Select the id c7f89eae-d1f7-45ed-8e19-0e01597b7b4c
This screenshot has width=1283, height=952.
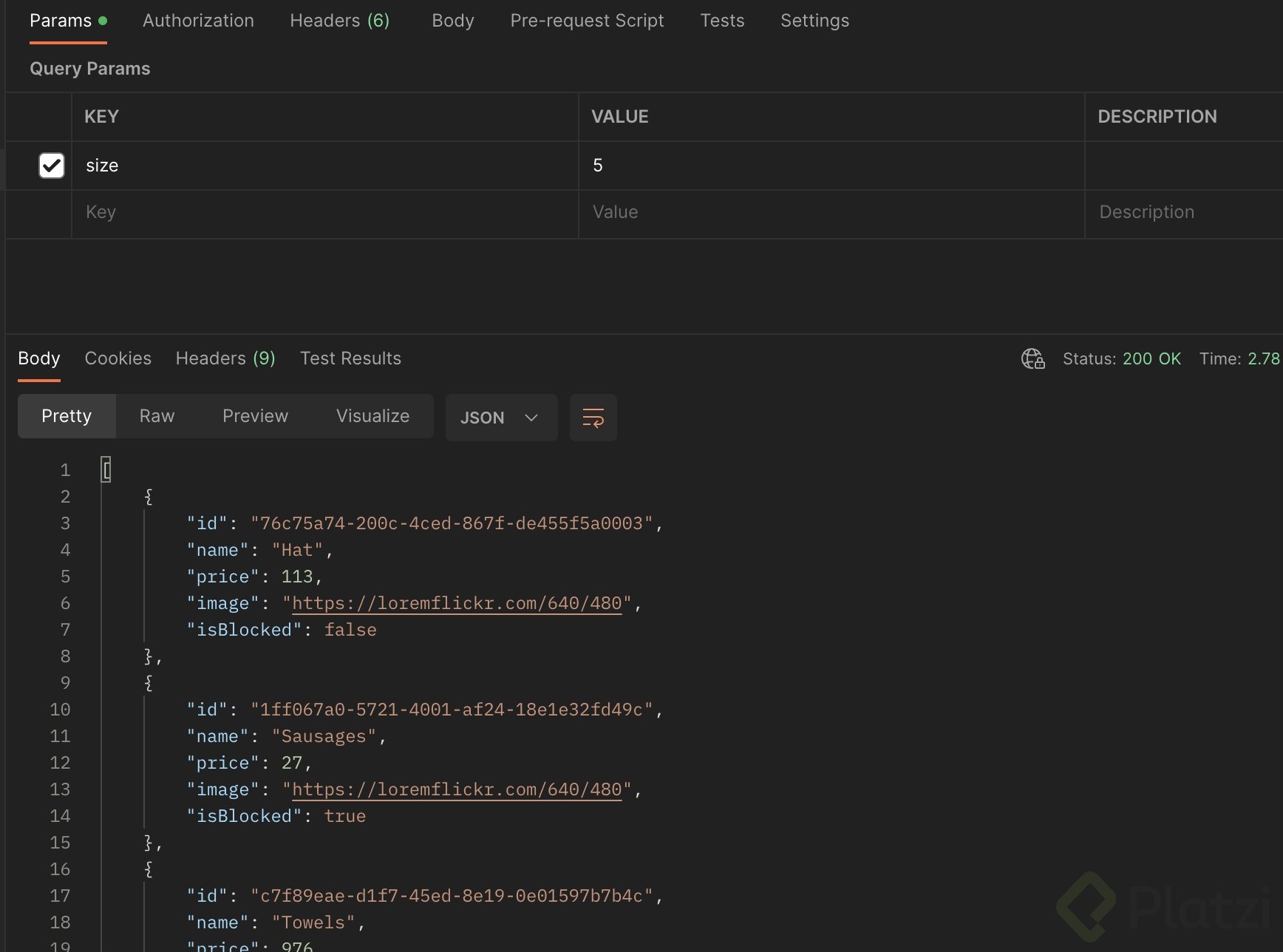(452, 897)
